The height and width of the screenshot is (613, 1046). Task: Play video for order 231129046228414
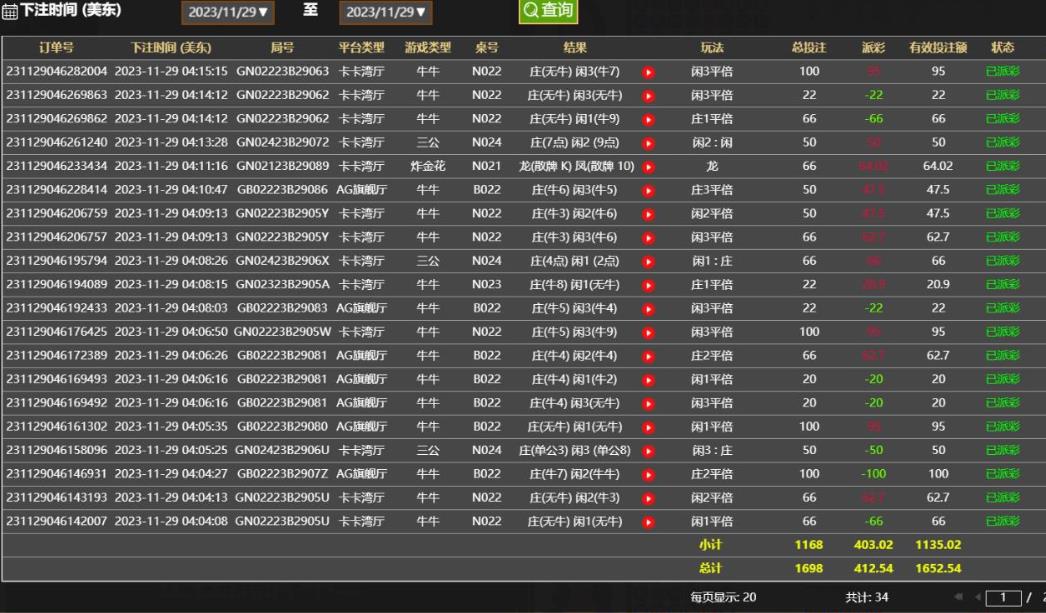point(648,190)
